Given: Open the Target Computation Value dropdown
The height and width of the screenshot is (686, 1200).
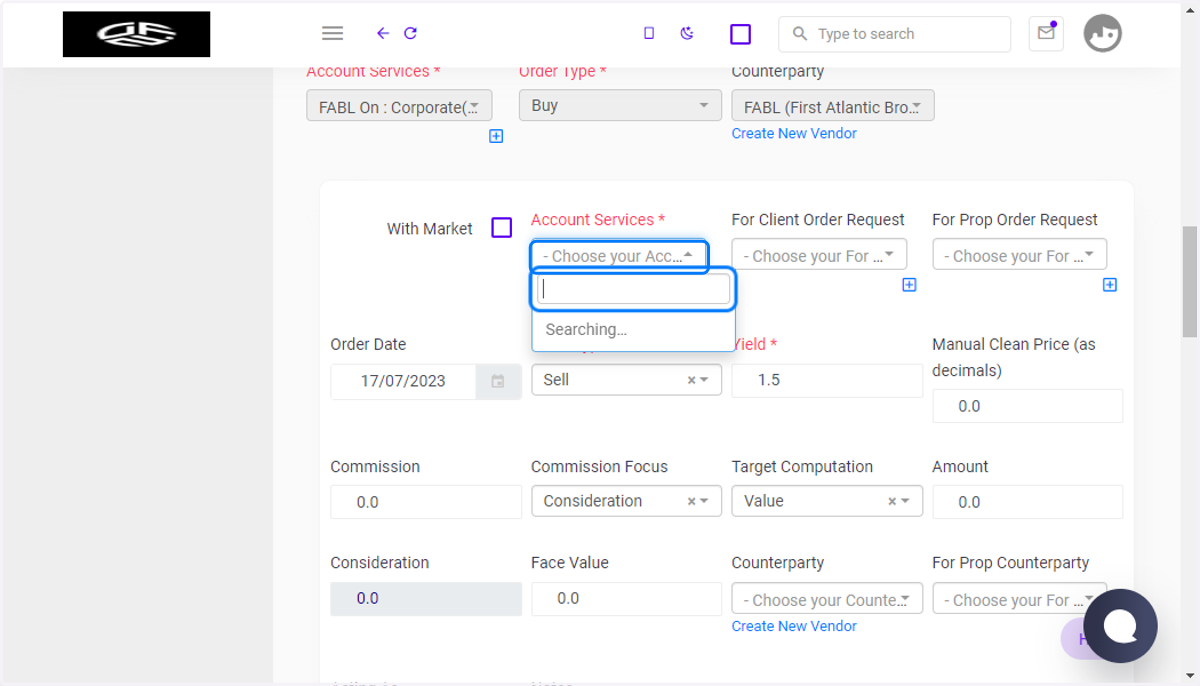Looking at the screenshot, I should (x=827, y=501).
